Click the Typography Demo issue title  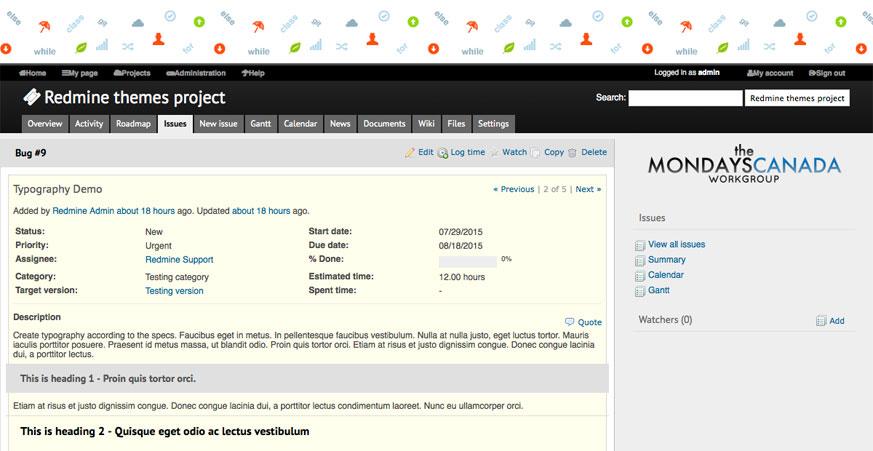(x=58, y=189)
